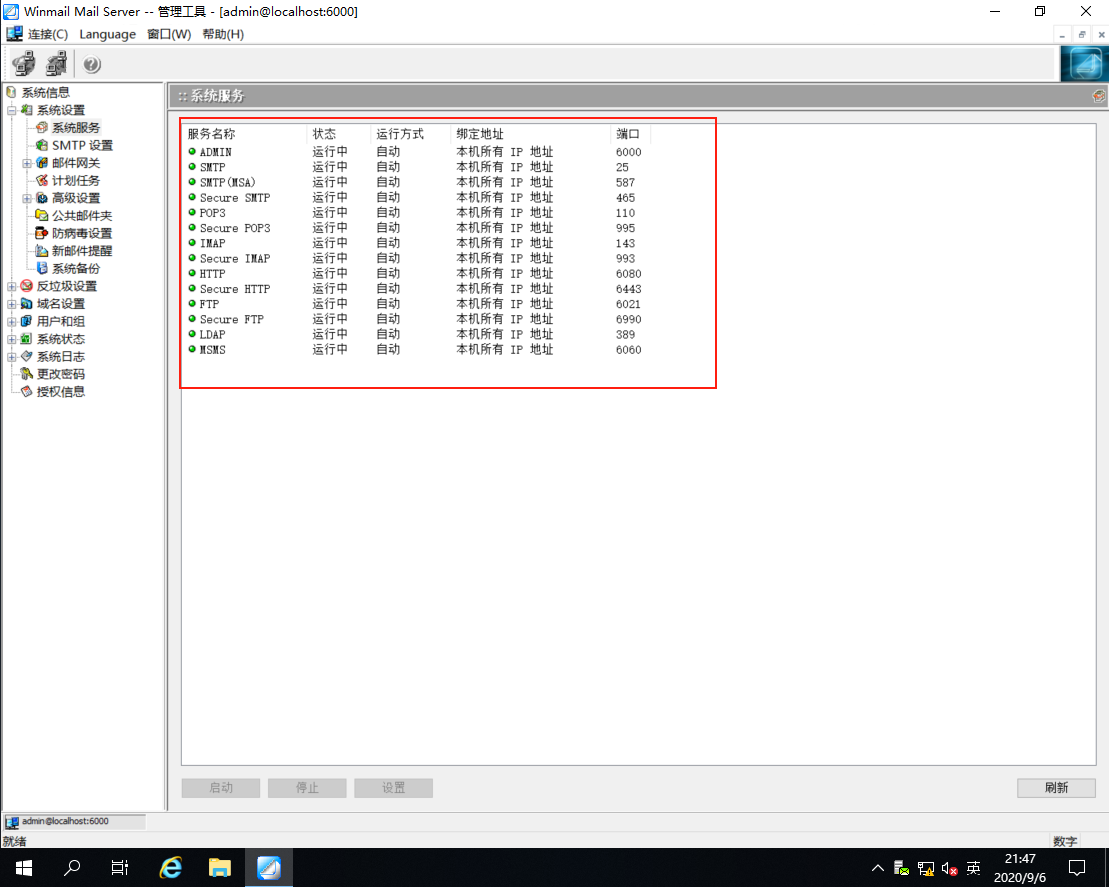The image size is (1109, 887).
Task: Click the 刷新 button
Action: [x=1056, y=788]
